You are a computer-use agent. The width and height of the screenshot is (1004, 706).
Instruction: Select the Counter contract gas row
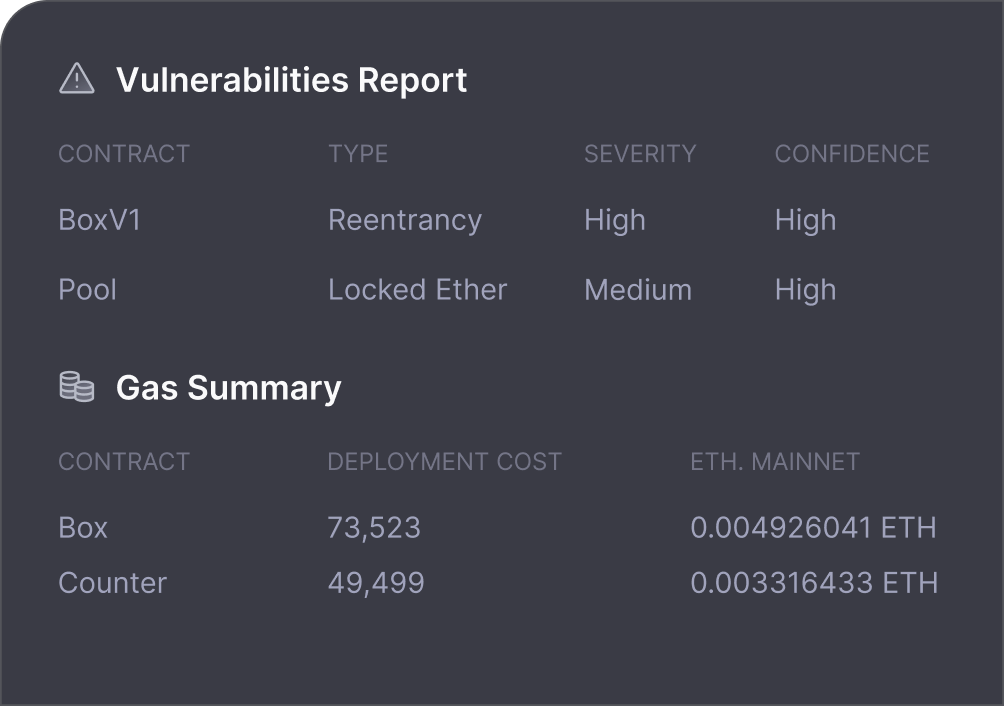tap(113, 583)
